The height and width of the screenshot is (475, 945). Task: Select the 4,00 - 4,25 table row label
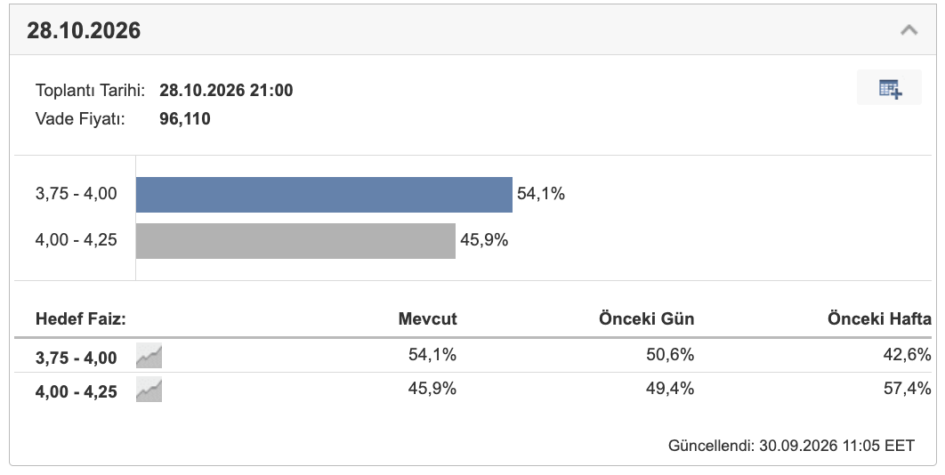click(x=76, y=391)
